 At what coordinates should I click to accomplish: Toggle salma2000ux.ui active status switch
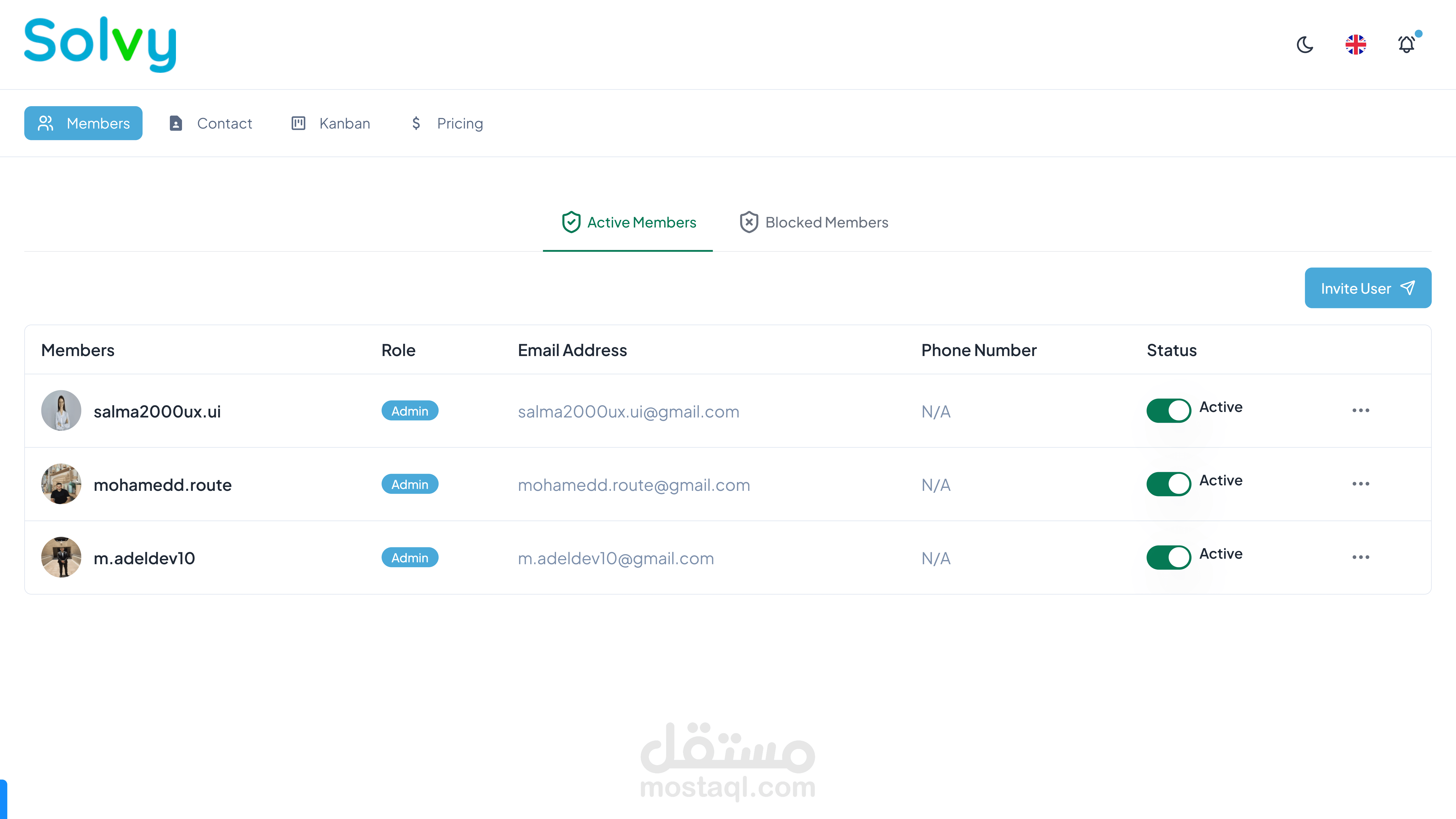click(1168, 410)
